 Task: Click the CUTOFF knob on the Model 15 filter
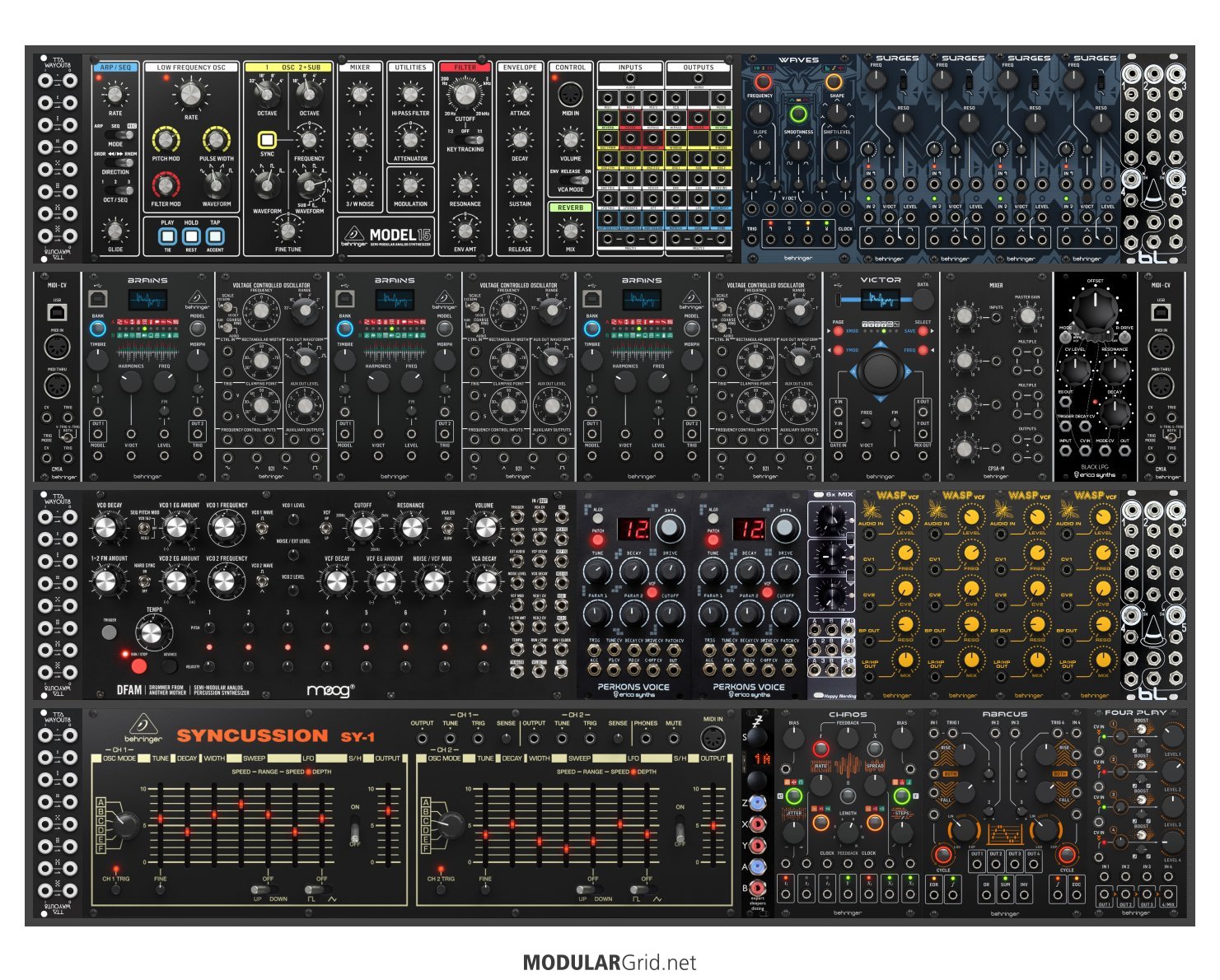pos(465,95)
